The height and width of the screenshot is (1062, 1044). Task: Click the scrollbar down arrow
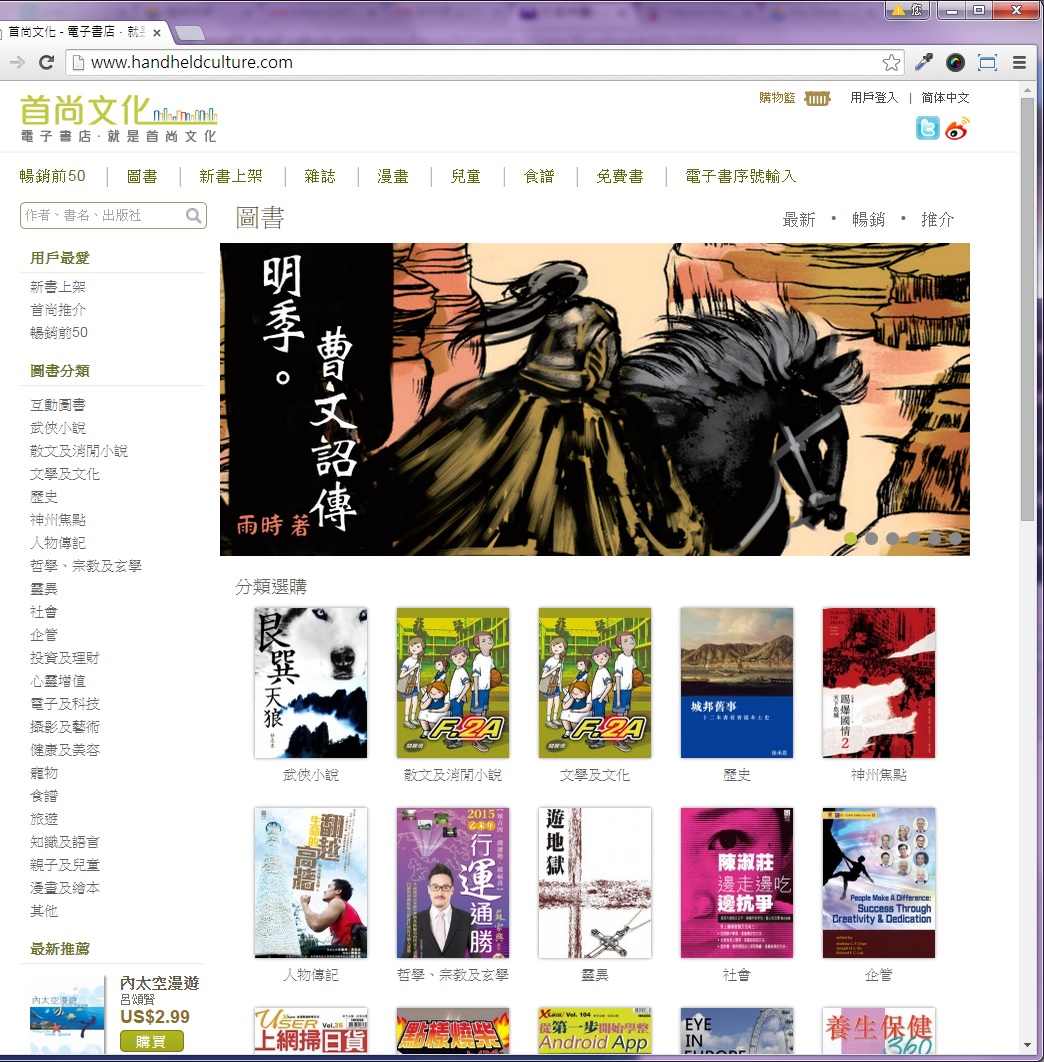pos(1027,1044)
